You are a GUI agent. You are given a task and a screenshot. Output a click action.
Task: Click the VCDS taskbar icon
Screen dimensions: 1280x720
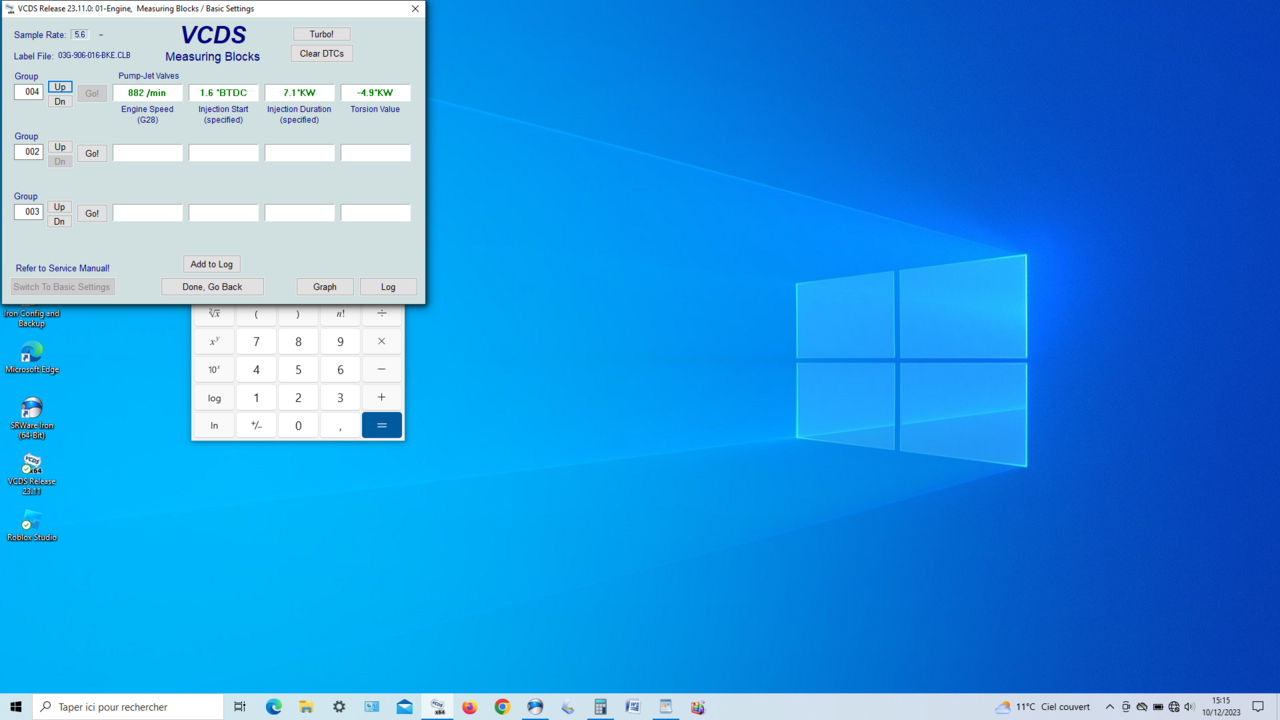(437, 707)
